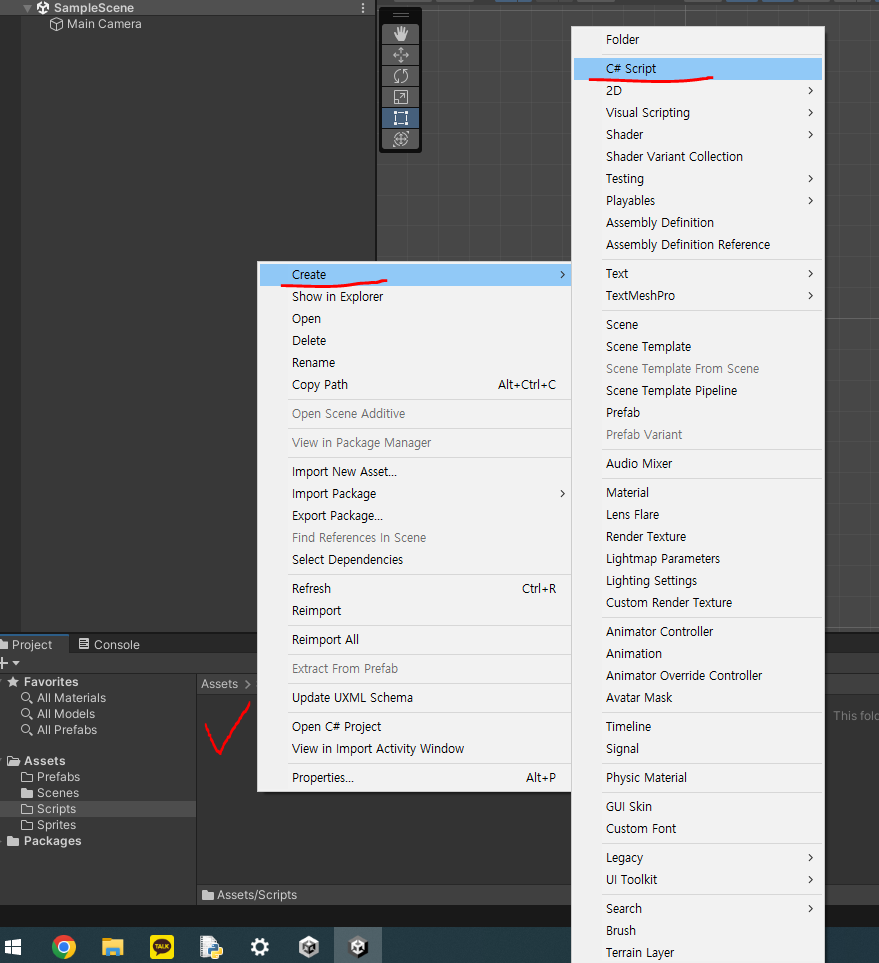Open KakaoTalk from the taskbar
The image size is (879, 963).
[x=161, y=946]
